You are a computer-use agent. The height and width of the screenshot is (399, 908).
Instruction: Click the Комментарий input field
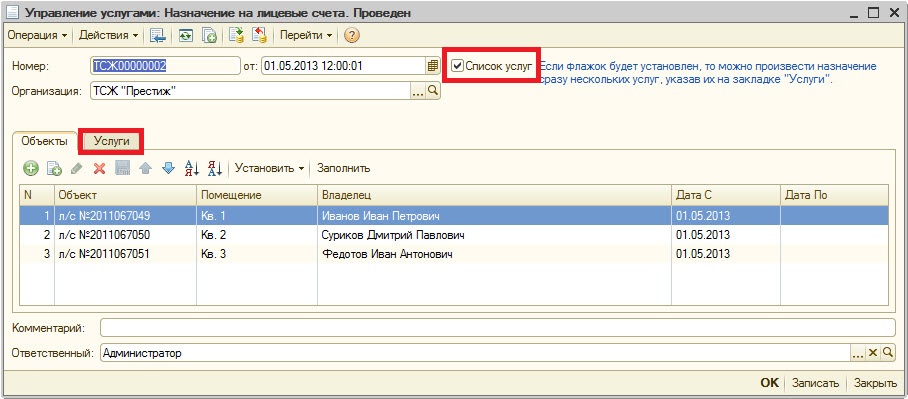click(497, 328)
